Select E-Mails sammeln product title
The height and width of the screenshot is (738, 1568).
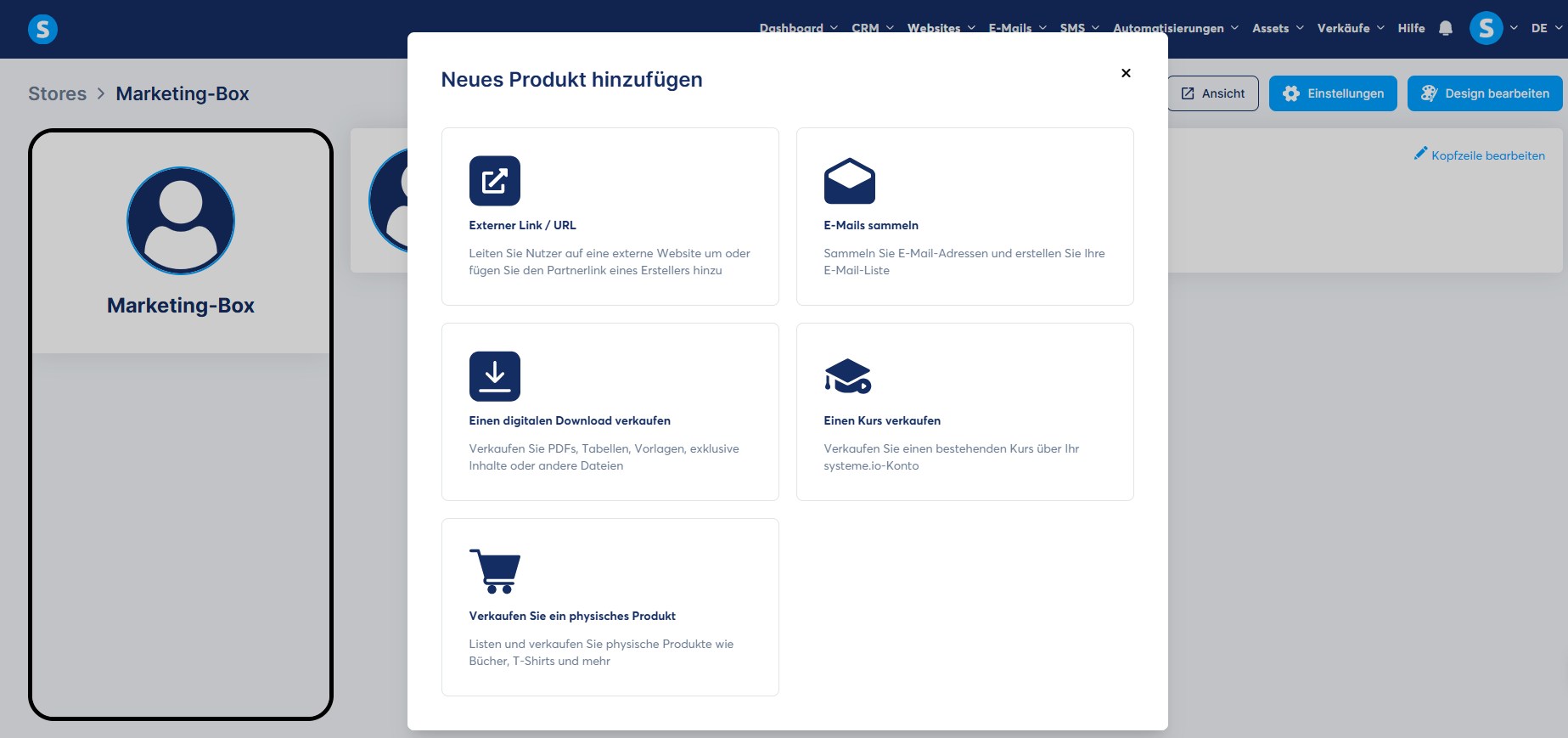pyautogui.click(x=871, y=225)
